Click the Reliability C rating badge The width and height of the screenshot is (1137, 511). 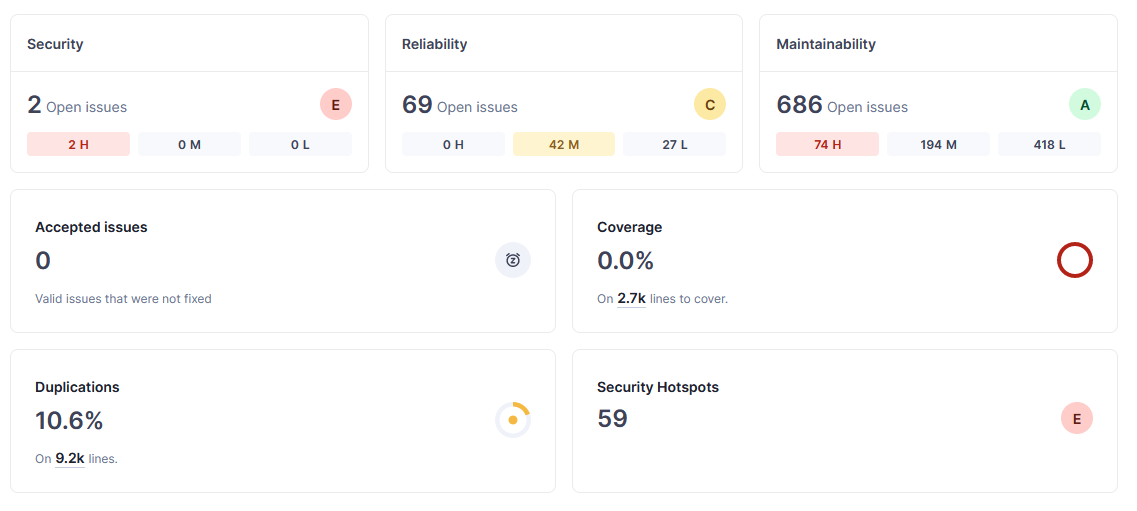710,105
